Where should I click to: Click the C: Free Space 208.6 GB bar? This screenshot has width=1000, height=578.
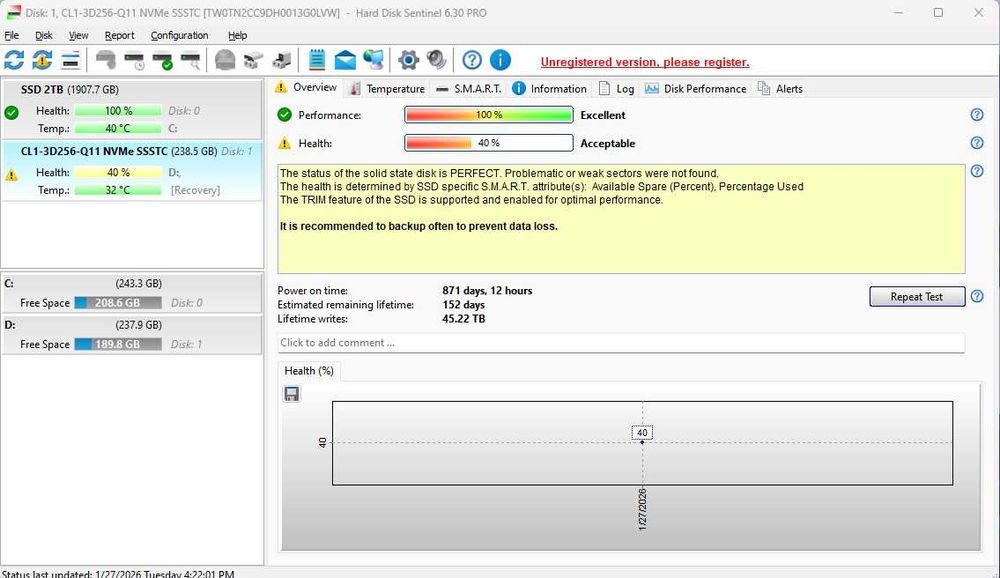click(x=117, y=303)
